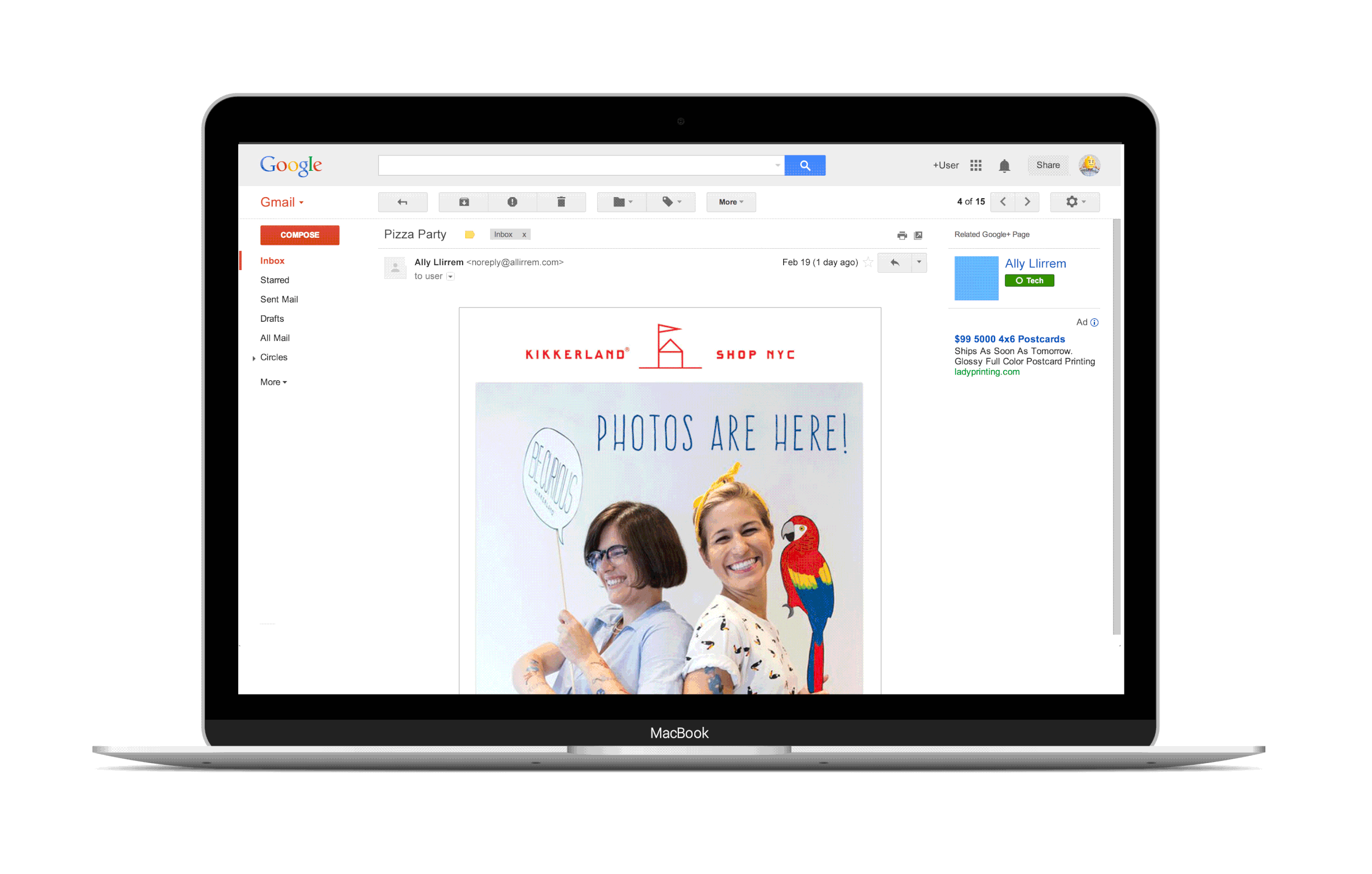
Task: Report this email as spam
Action: point(512,202)
